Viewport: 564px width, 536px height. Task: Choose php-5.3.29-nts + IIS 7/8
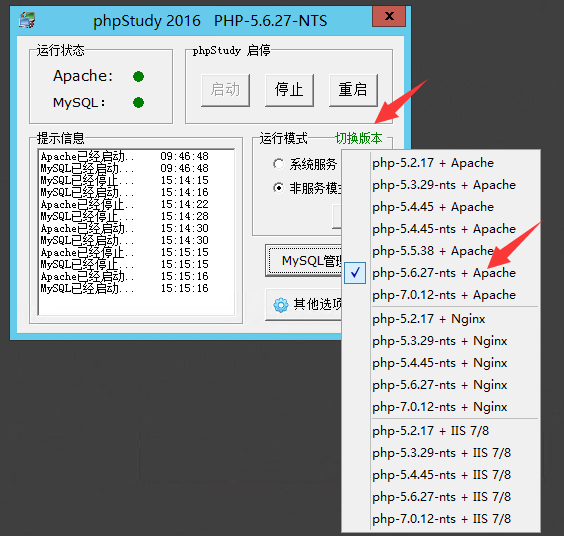(x=441, y=453)
